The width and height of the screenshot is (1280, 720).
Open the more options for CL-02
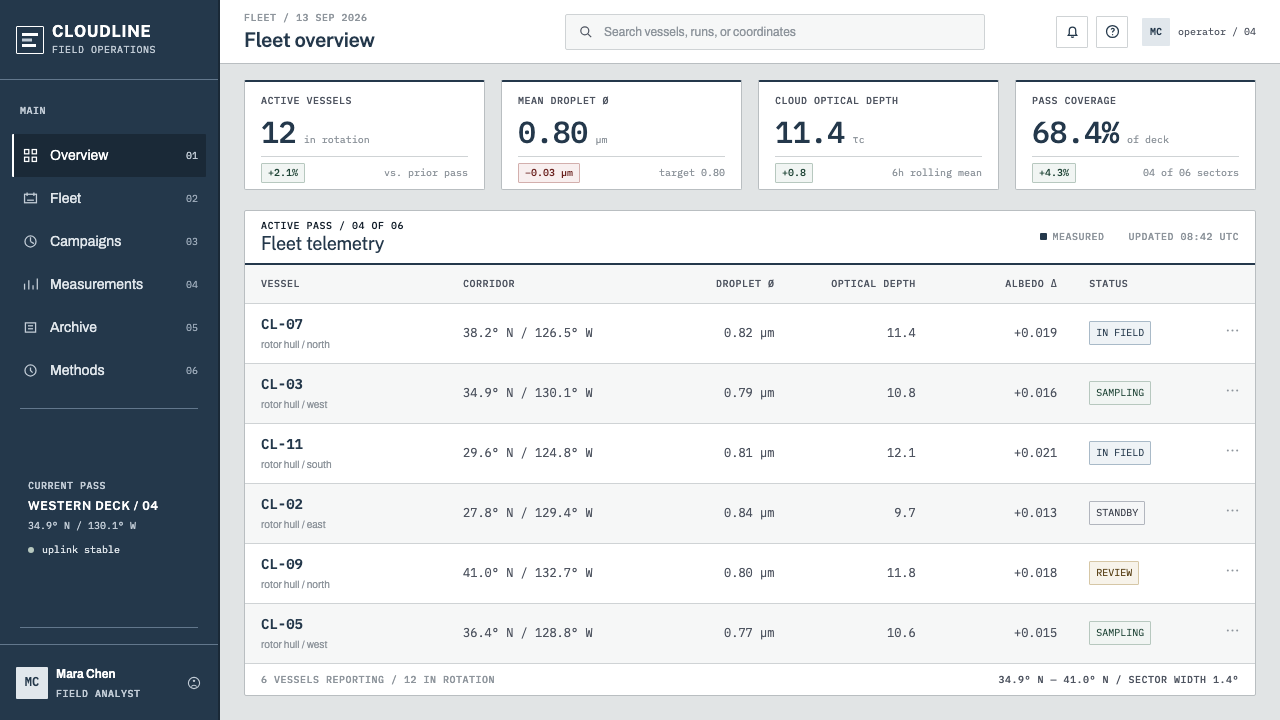tap(1232, 511)
